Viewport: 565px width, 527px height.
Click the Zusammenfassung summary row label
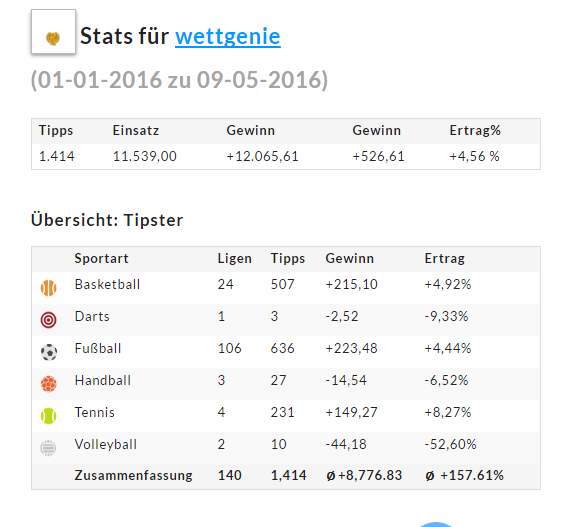133,475
